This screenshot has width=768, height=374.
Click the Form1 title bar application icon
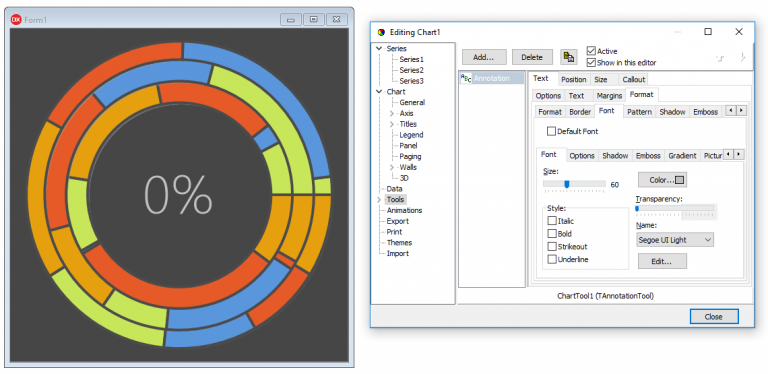[x=17, y=20]
